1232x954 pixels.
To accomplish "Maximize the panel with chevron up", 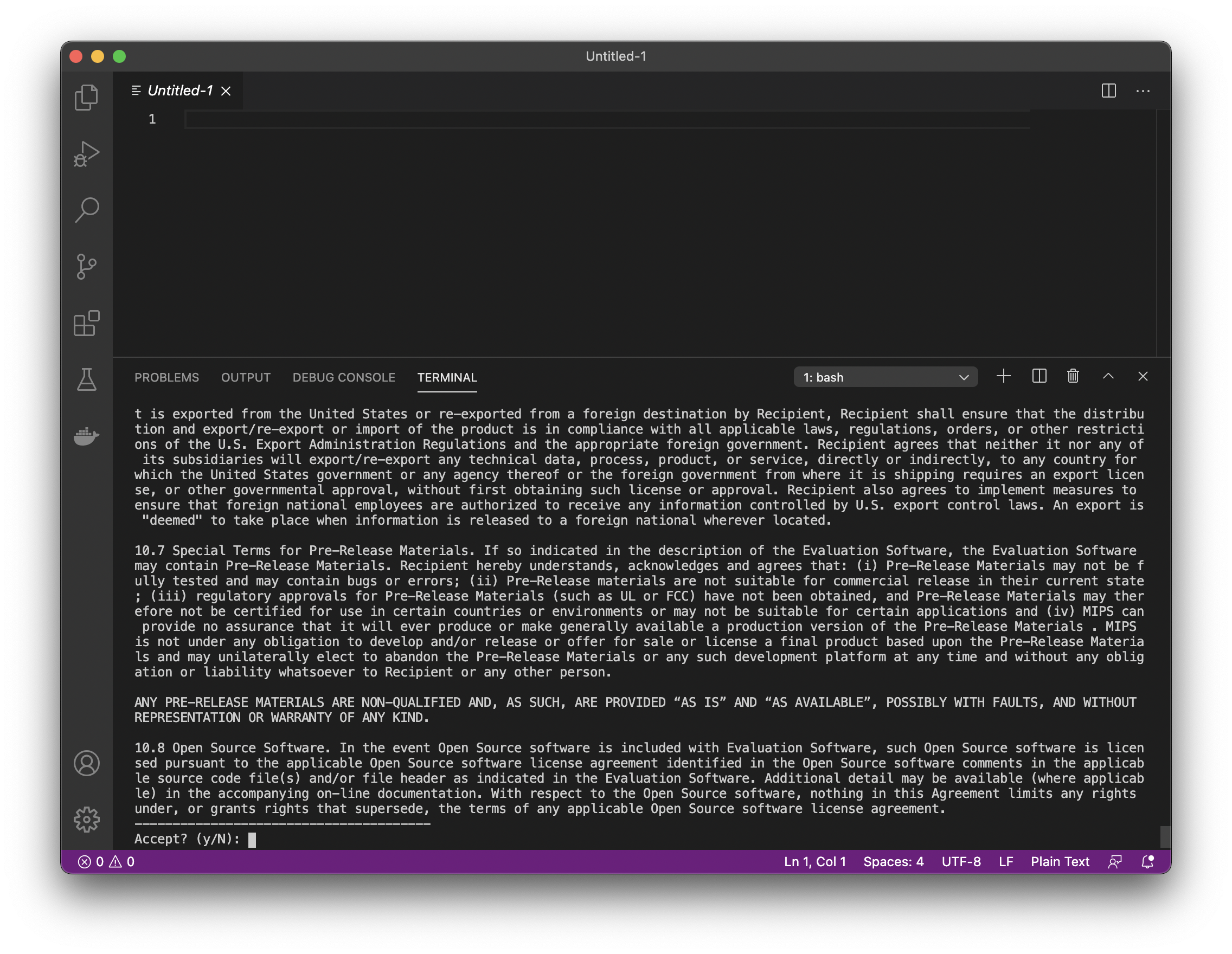I will coord(1108,376).
